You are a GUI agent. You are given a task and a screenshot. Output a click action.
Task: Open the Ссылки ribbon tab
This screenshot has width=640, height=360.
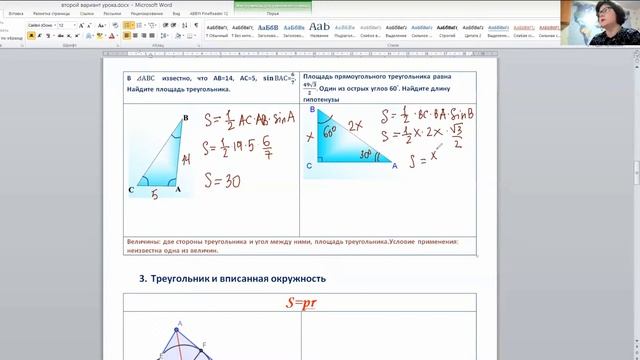[x=87, y=13]
